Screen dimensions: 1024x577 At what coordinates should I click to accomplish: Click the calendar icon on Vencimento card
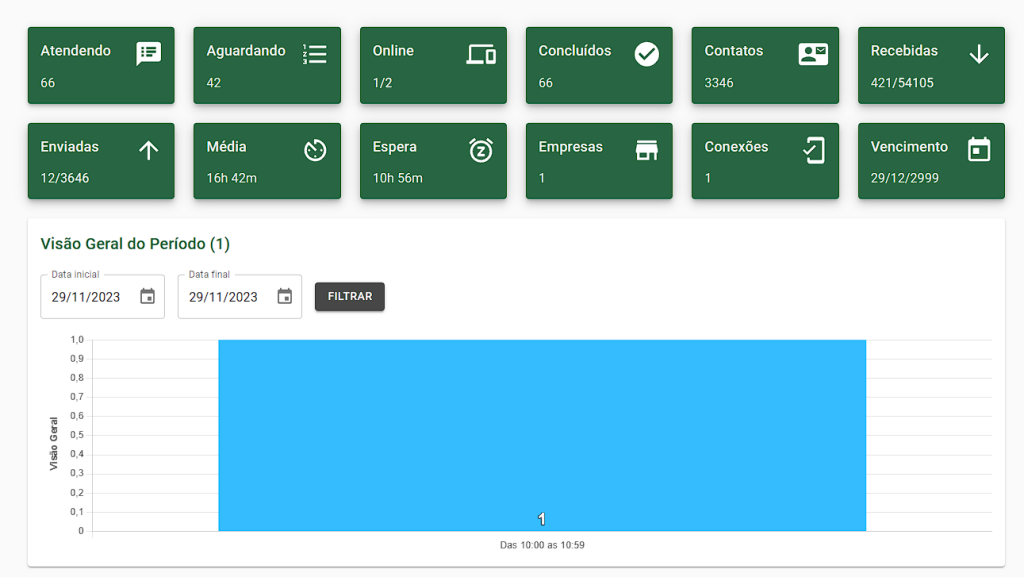point(979,150)
